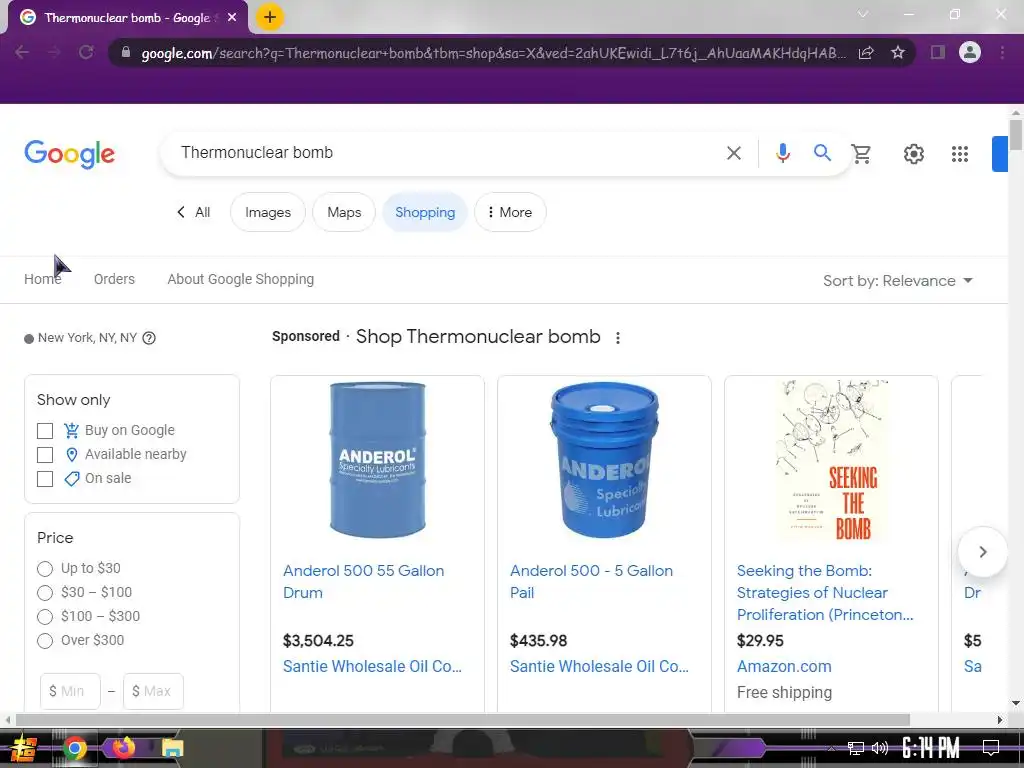Image resolution: width=1024 pixels, height=768 pixels.
Task: Open network status in tray
Action: (856, 748)
